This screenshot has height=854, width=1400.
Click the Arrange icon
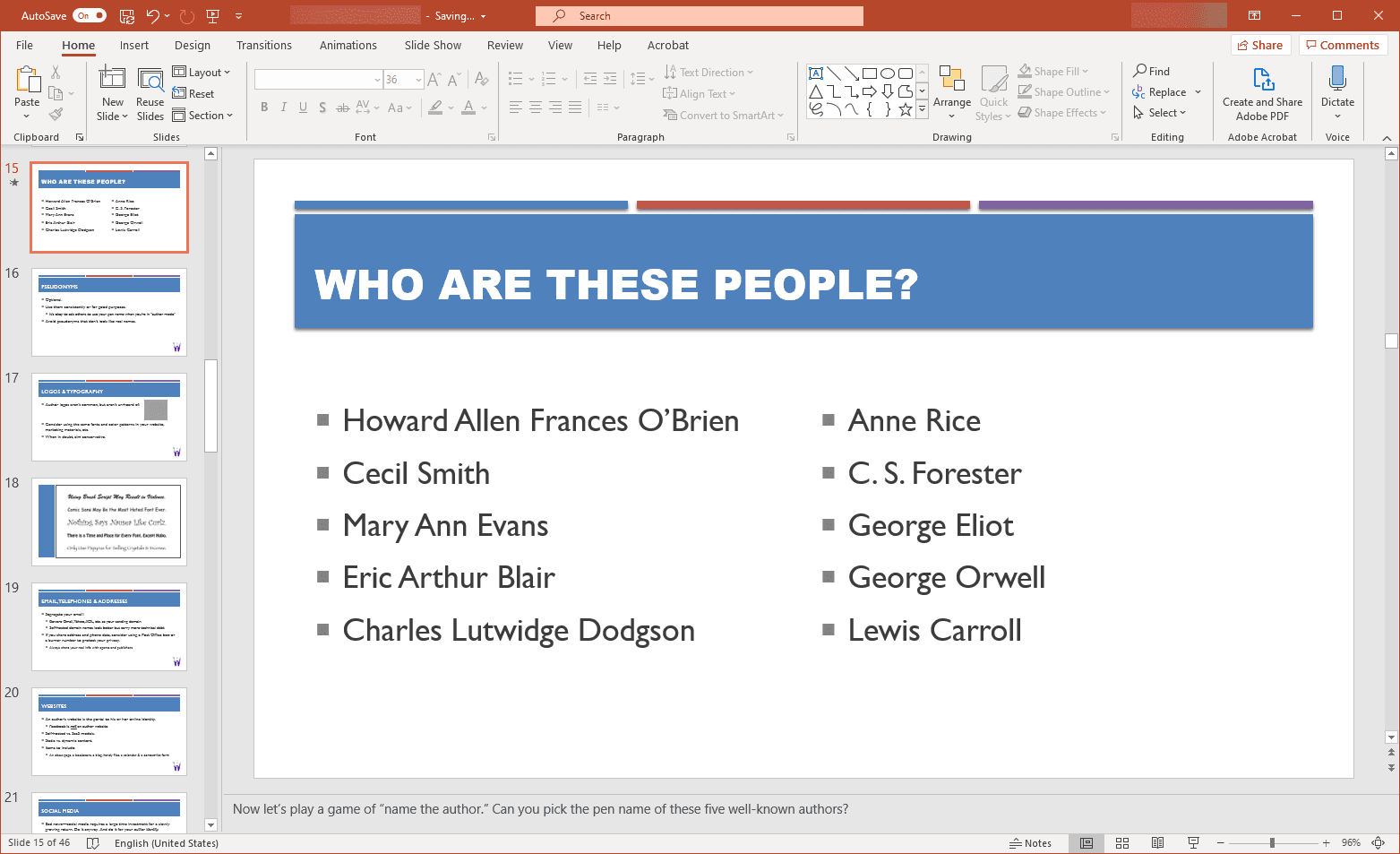tap(951, 80)
